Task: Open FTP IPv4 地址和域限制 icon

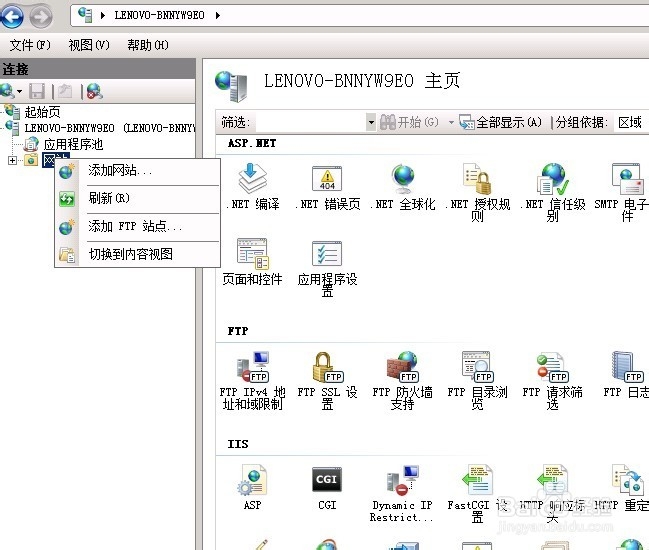Action: click(x=253, y=367)
